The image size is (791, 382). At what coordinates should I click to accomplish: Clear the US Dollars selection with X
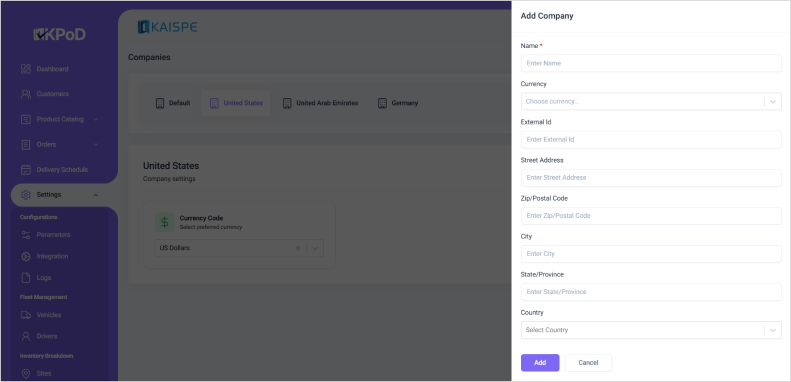pos(298,248)
